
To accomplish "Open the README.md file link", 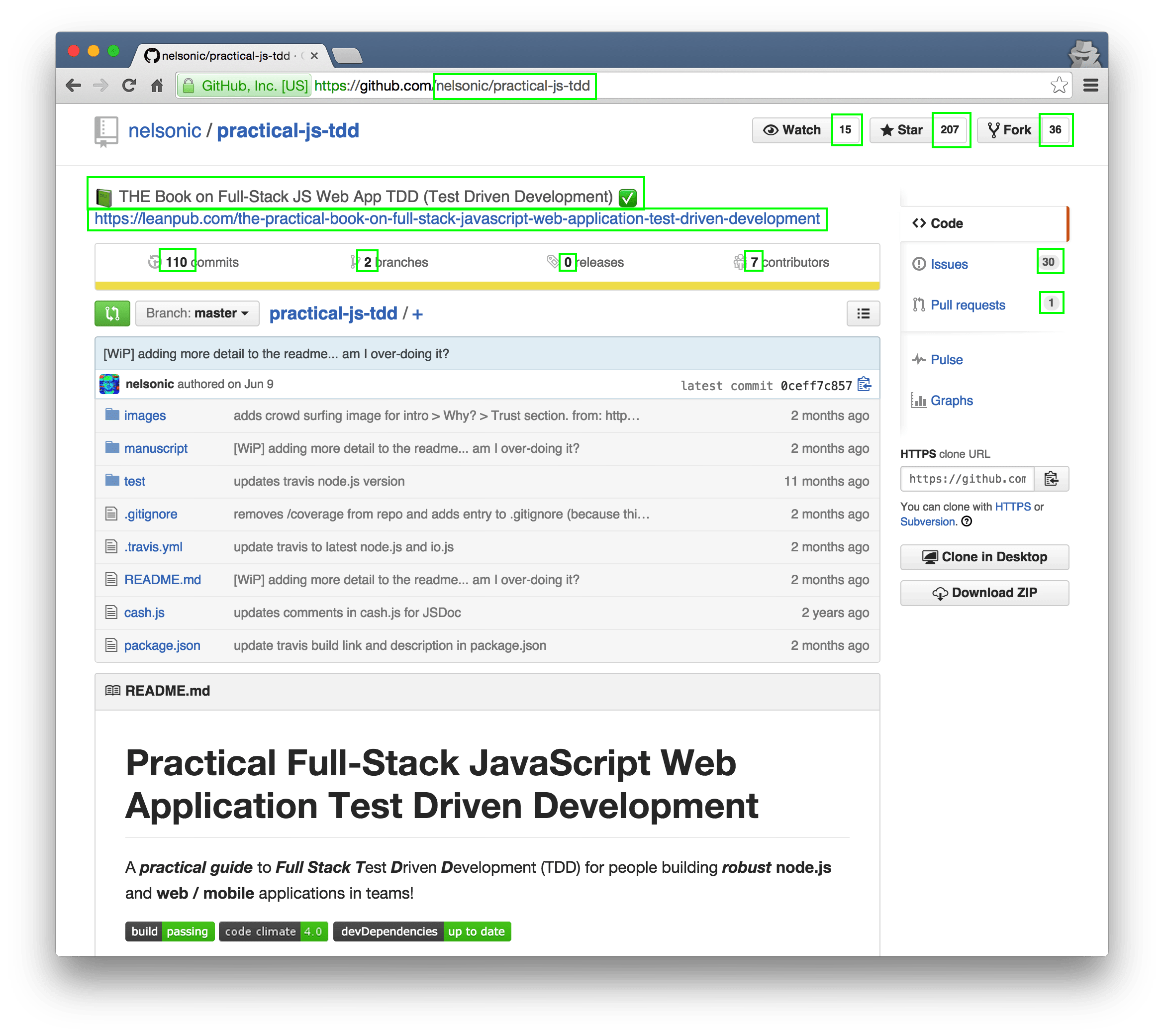I will [x=162, y=580].
